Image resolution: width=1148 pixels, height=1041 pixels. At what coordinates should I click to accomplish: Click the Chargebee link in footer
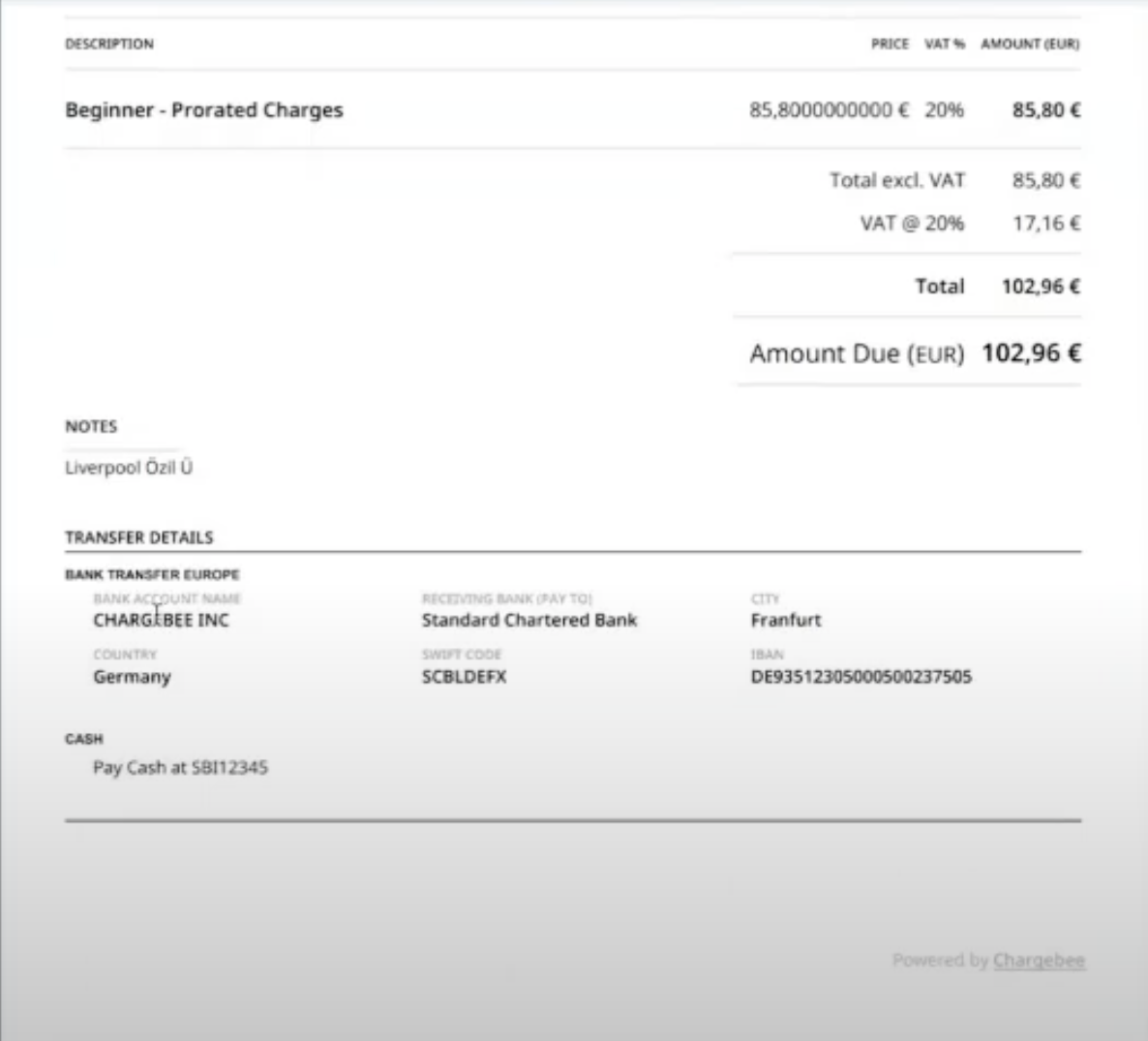(1038, 961)
